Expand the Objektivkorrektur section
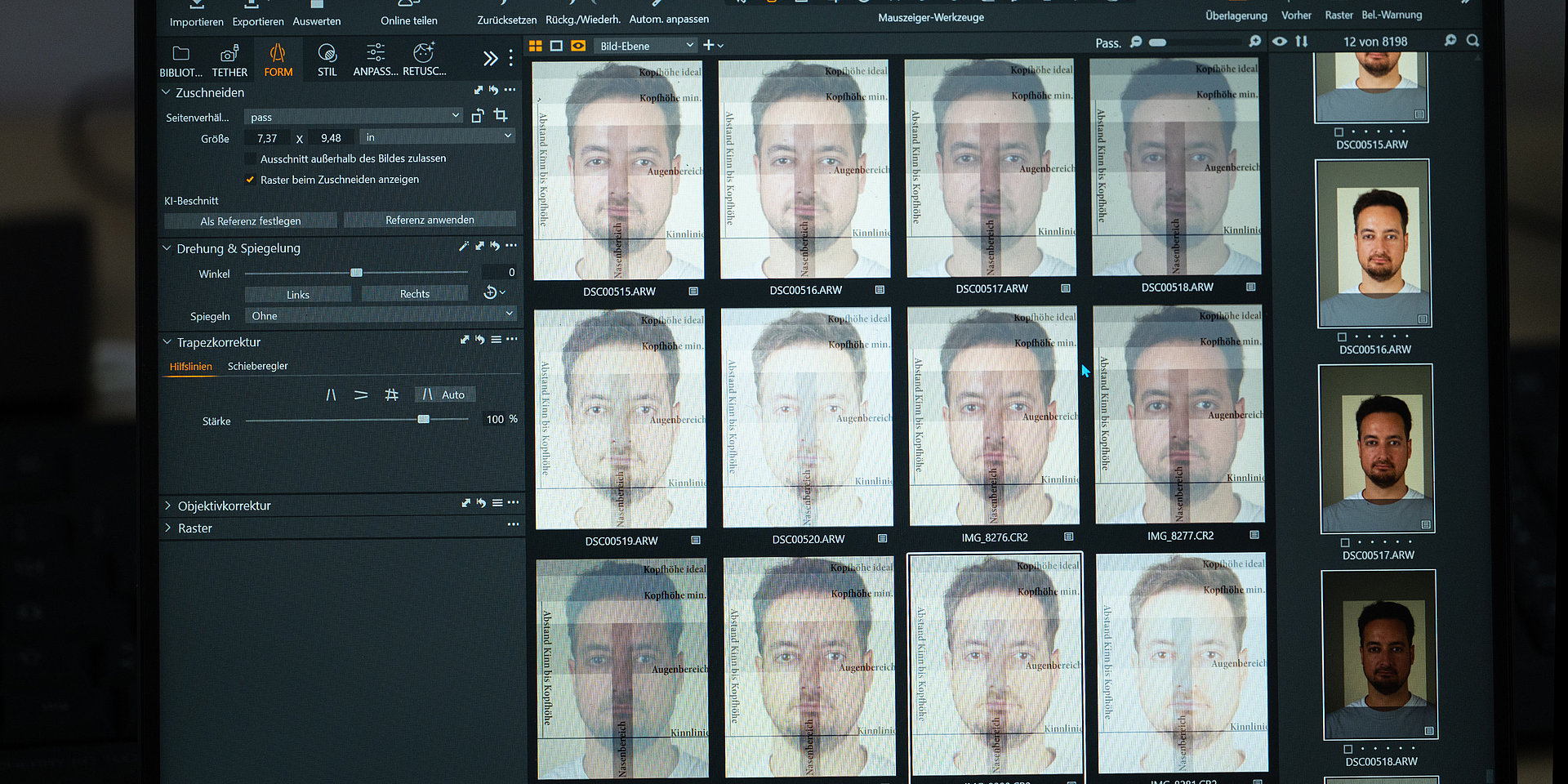 [167, 506]
